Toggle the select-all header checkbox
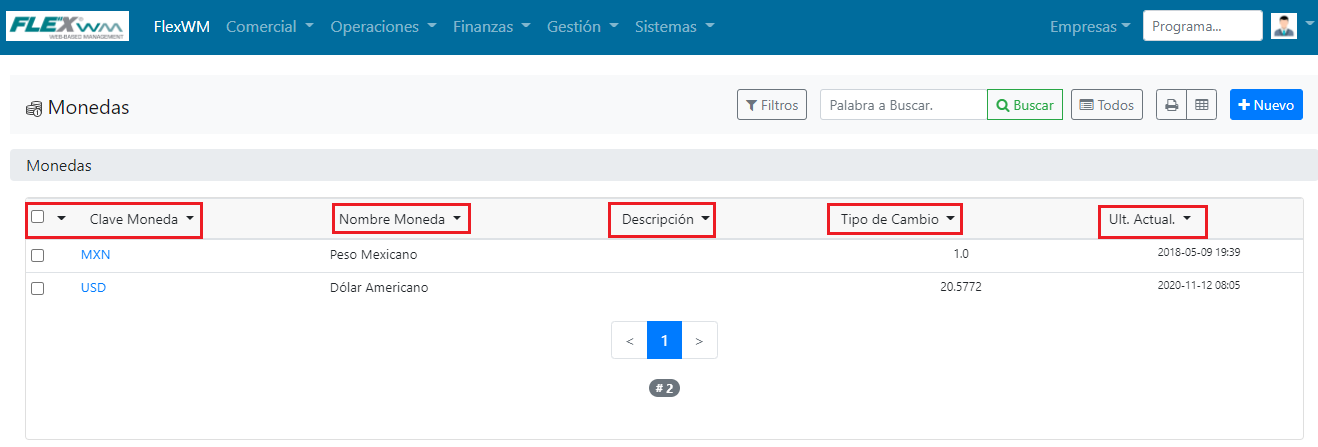The height and width of the screenshot is (447, 1318). pyautogui.click(x=38, y=217)
